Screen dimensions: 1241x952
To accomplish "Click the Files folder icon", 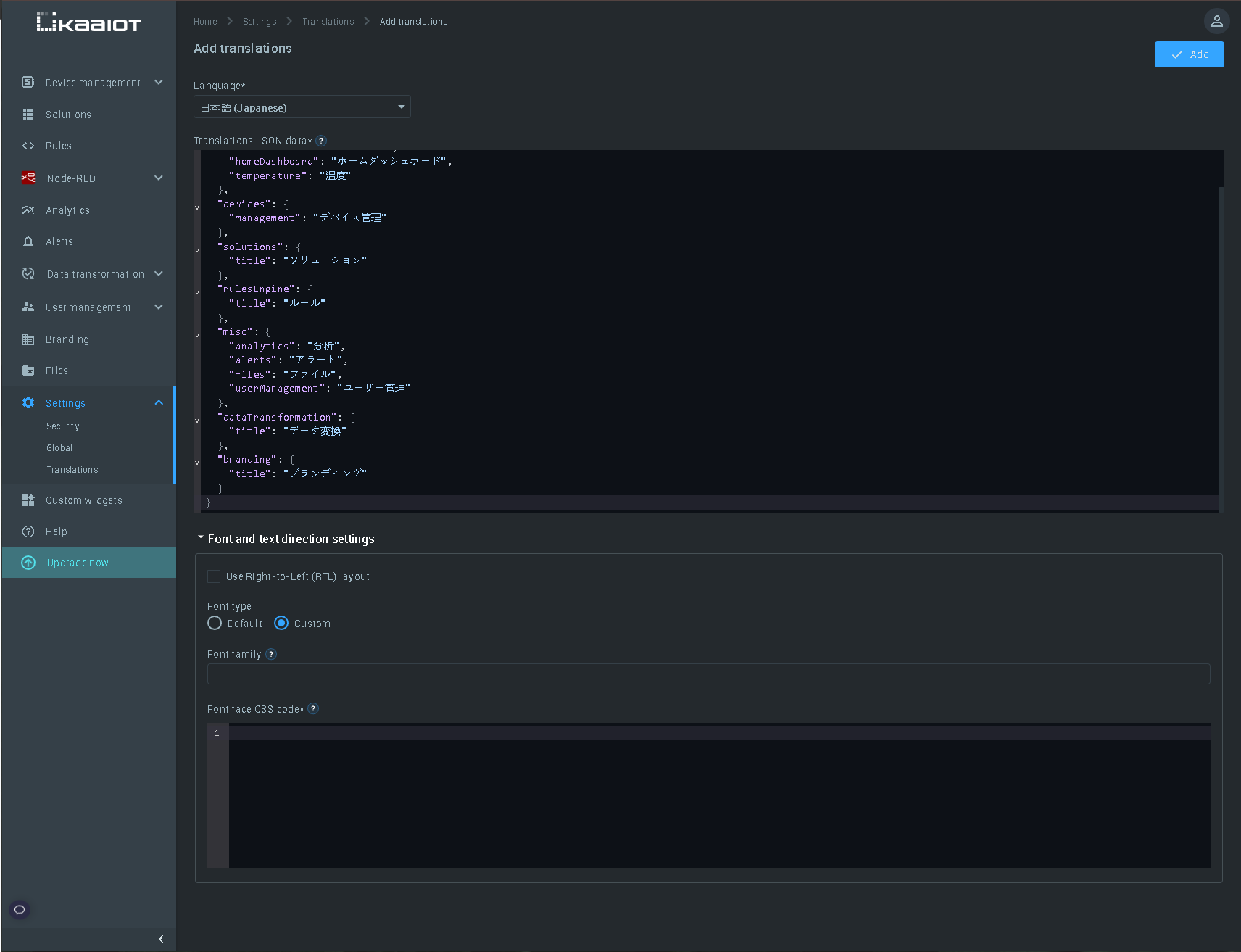I will (28, 371).
